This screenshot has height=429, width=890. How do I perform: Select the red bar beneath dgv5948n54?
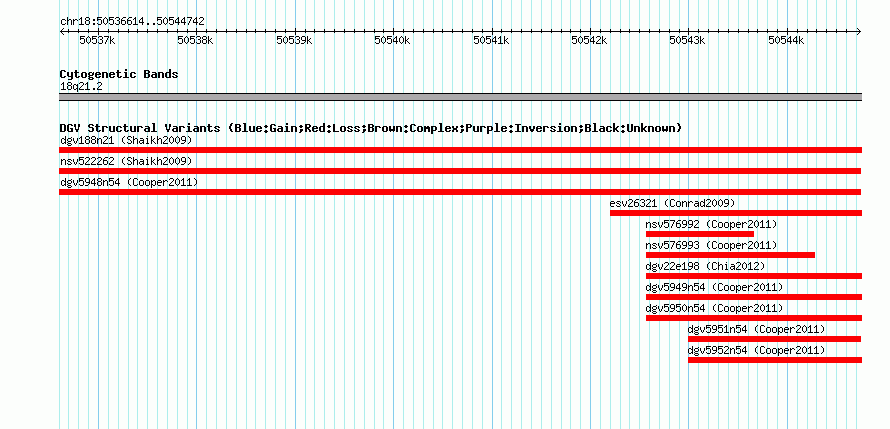460,192
